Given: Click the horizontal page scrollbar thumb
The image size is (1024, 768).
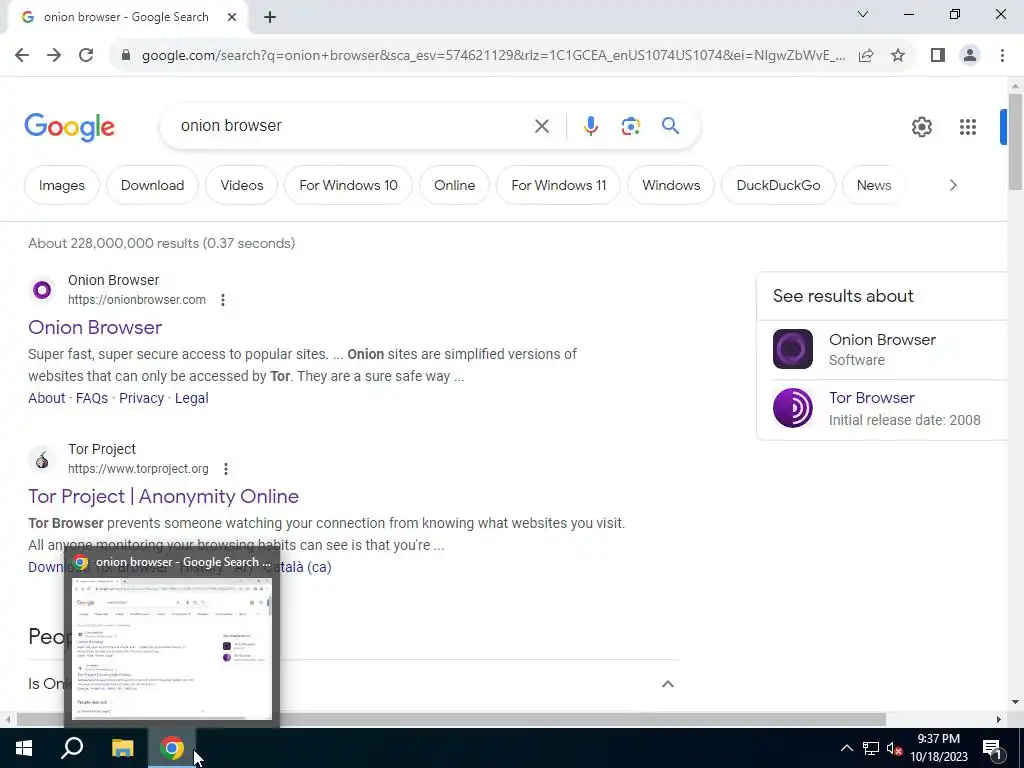Looking at the screenshot, I should [x=451, y=719].
